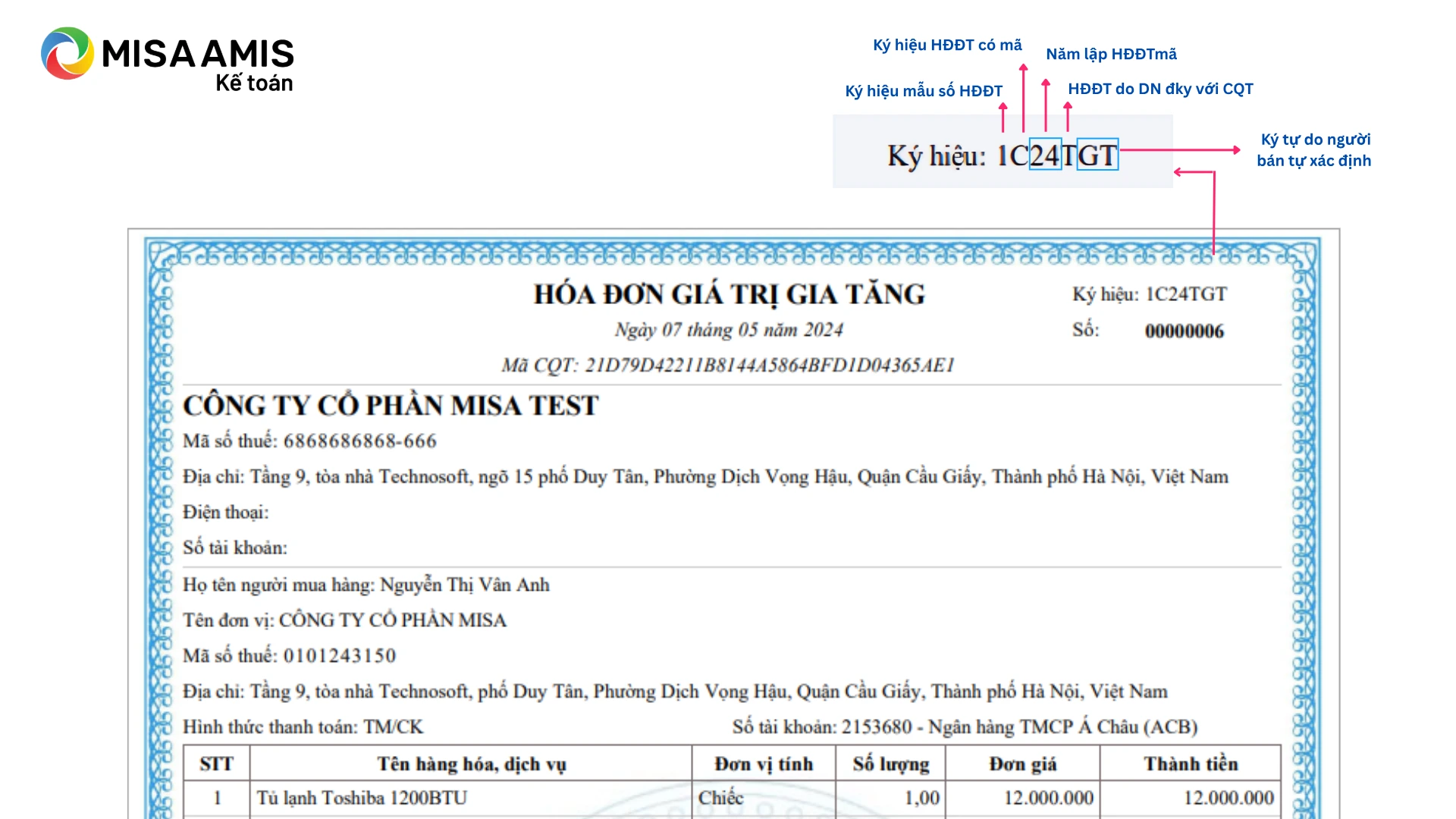Click the invoice title HÓA ĐƠN GIÁ TRỊ GIA TĂNG
Image resolution: width=1456 pixels, height=819 pixels.
(729, 294)
